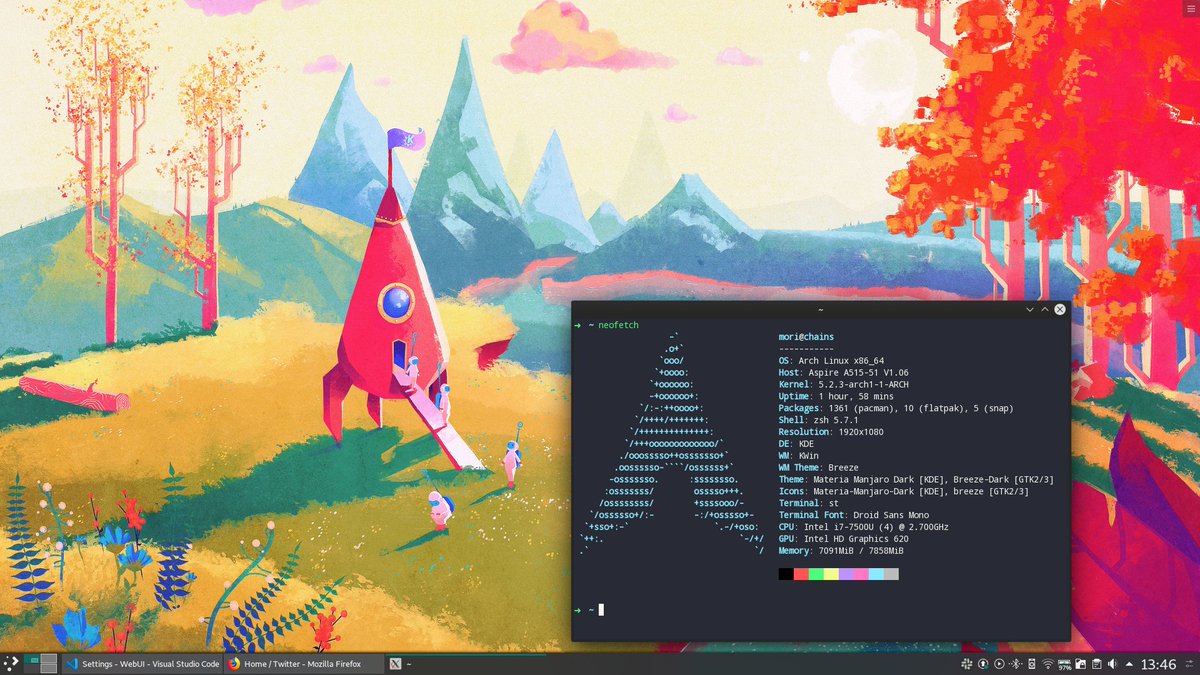Viewport: 1200px width, 675px height.
Task: Click the Host: Aspire A515-51 line
Action: point(843,373)
